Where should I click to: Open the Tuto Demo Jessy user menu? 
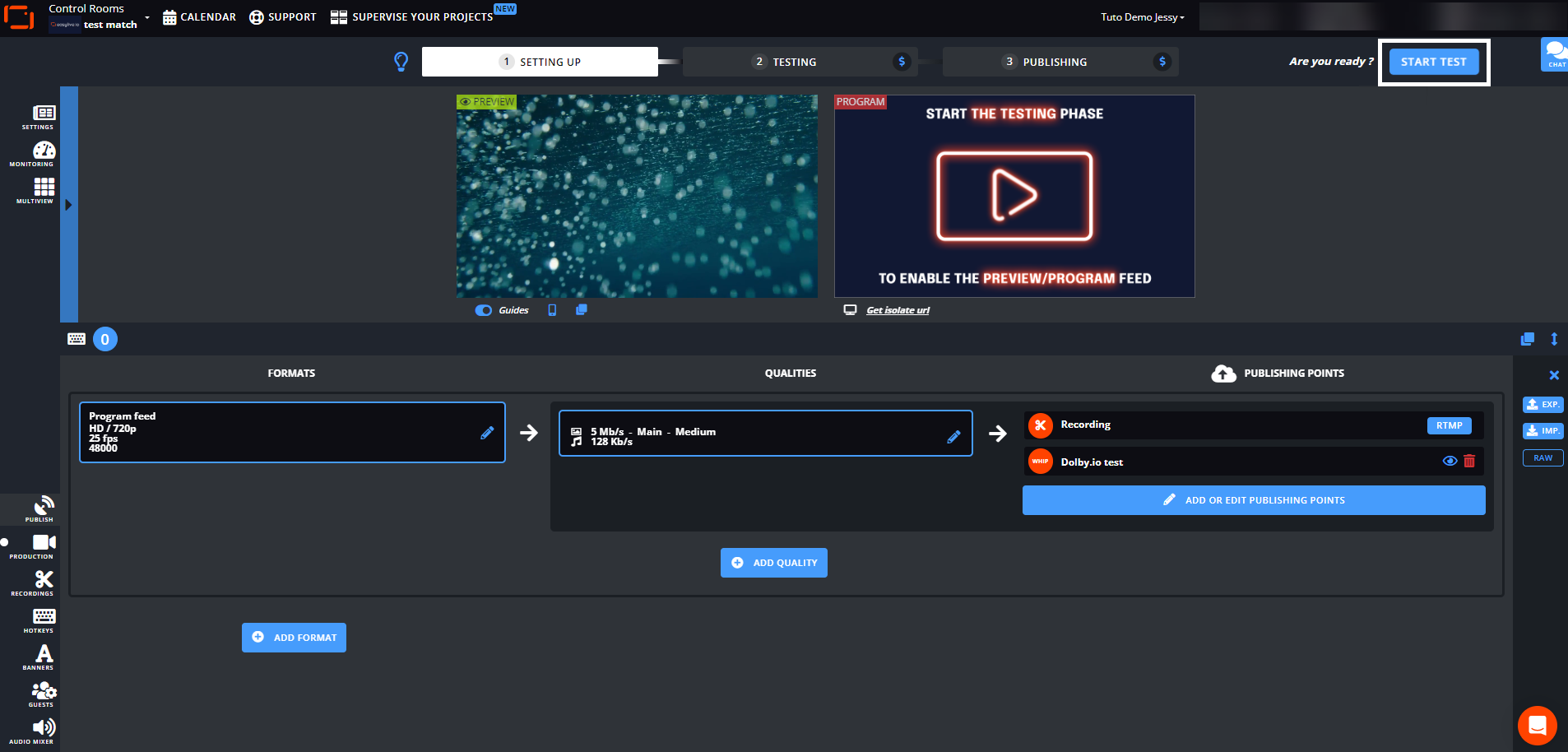(1142, 17)
